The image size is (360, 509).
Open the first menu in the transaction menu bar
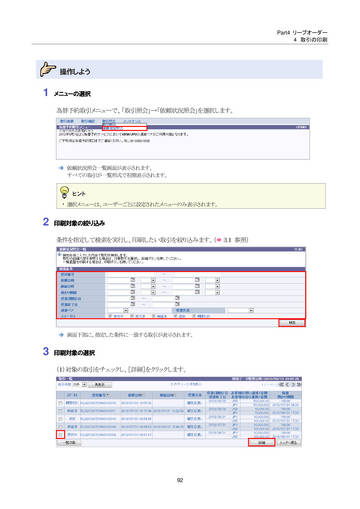67,121
